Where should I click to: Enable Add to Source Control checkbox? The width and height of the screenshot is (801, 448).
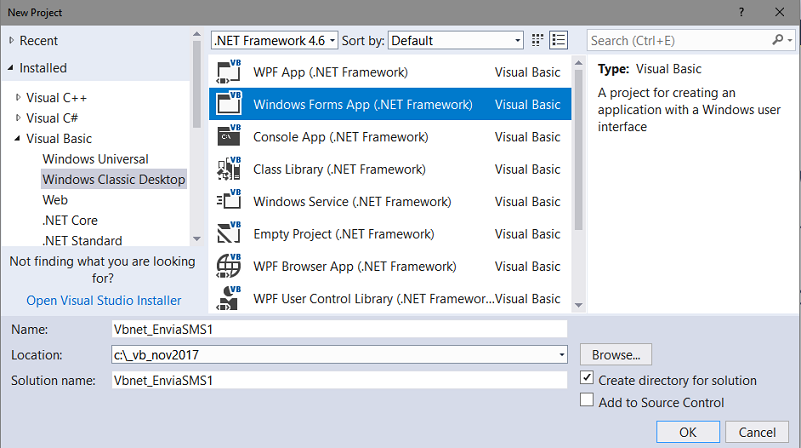[x=587, y=400]
